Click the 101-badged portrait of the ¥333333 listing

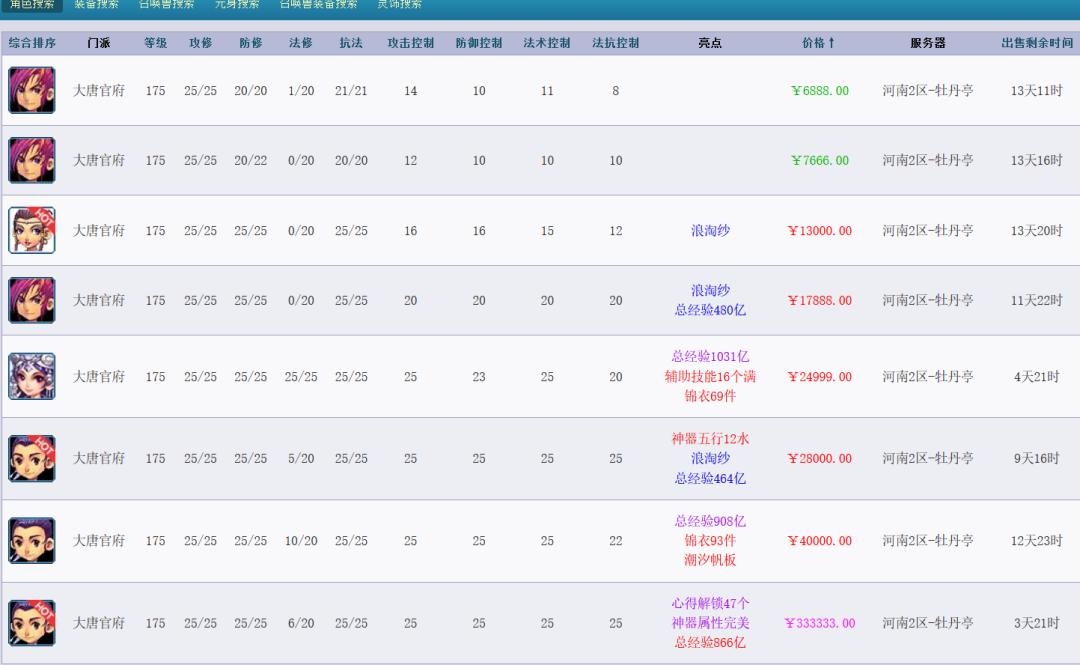coord(31,623)
